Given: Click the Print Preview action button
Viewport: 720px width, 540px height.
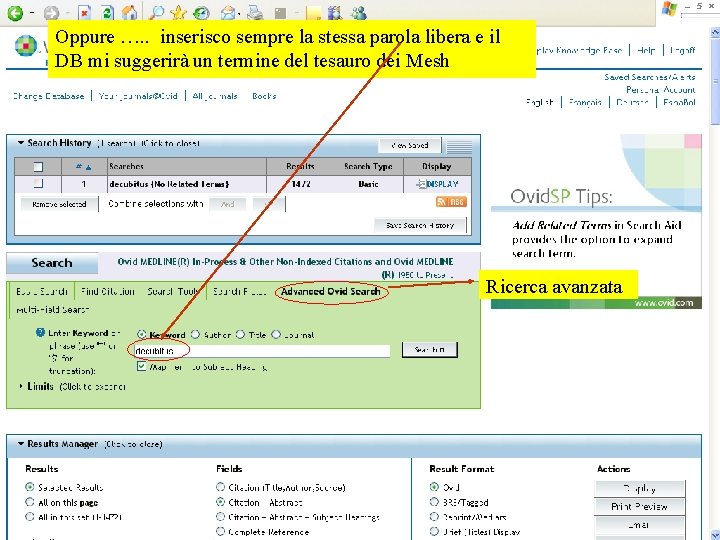Looking at the screenshot, I should (639, 506).
